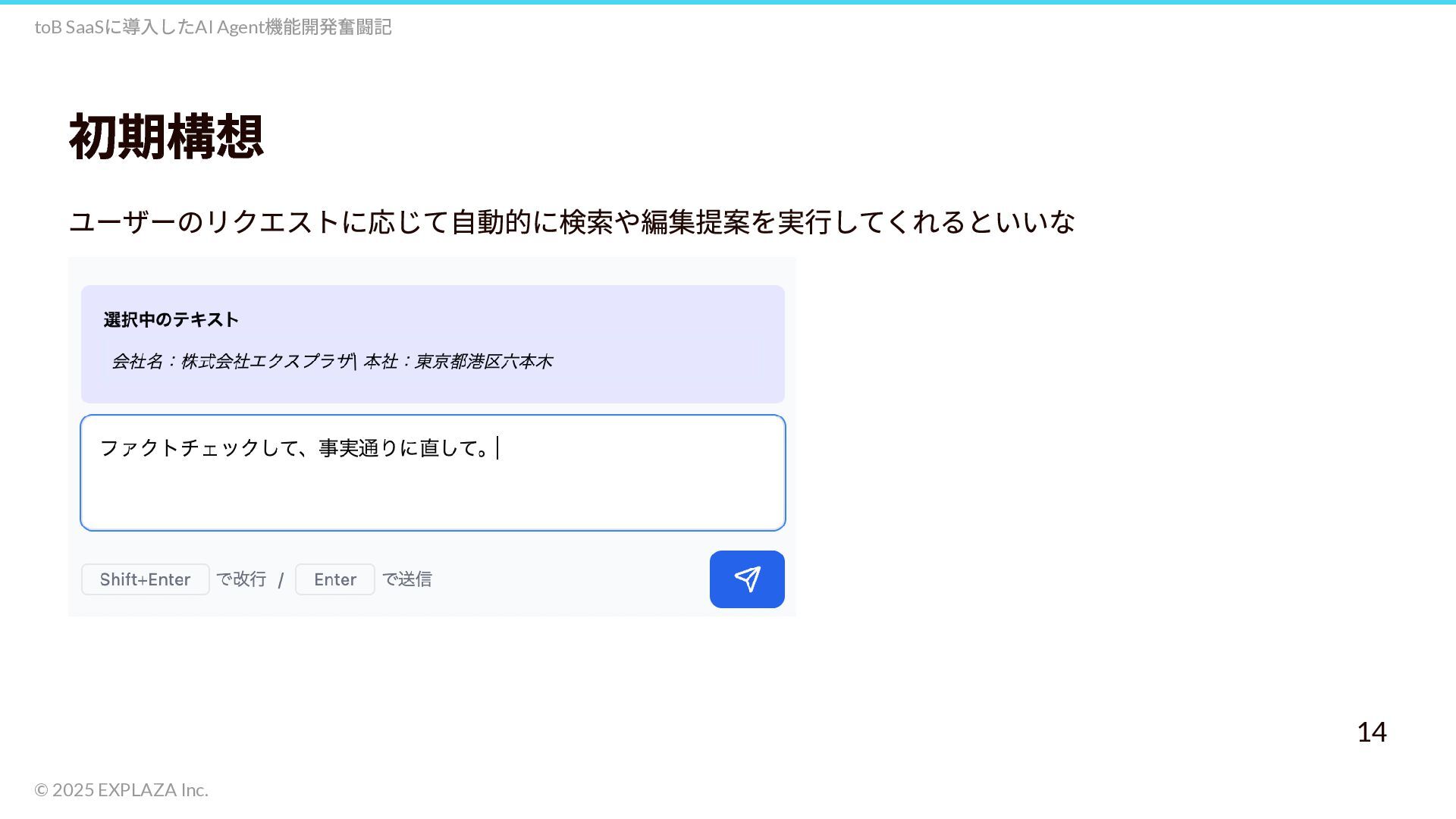Click the © 2025 EXPLAZA Inc. footer

pos(121,790)
